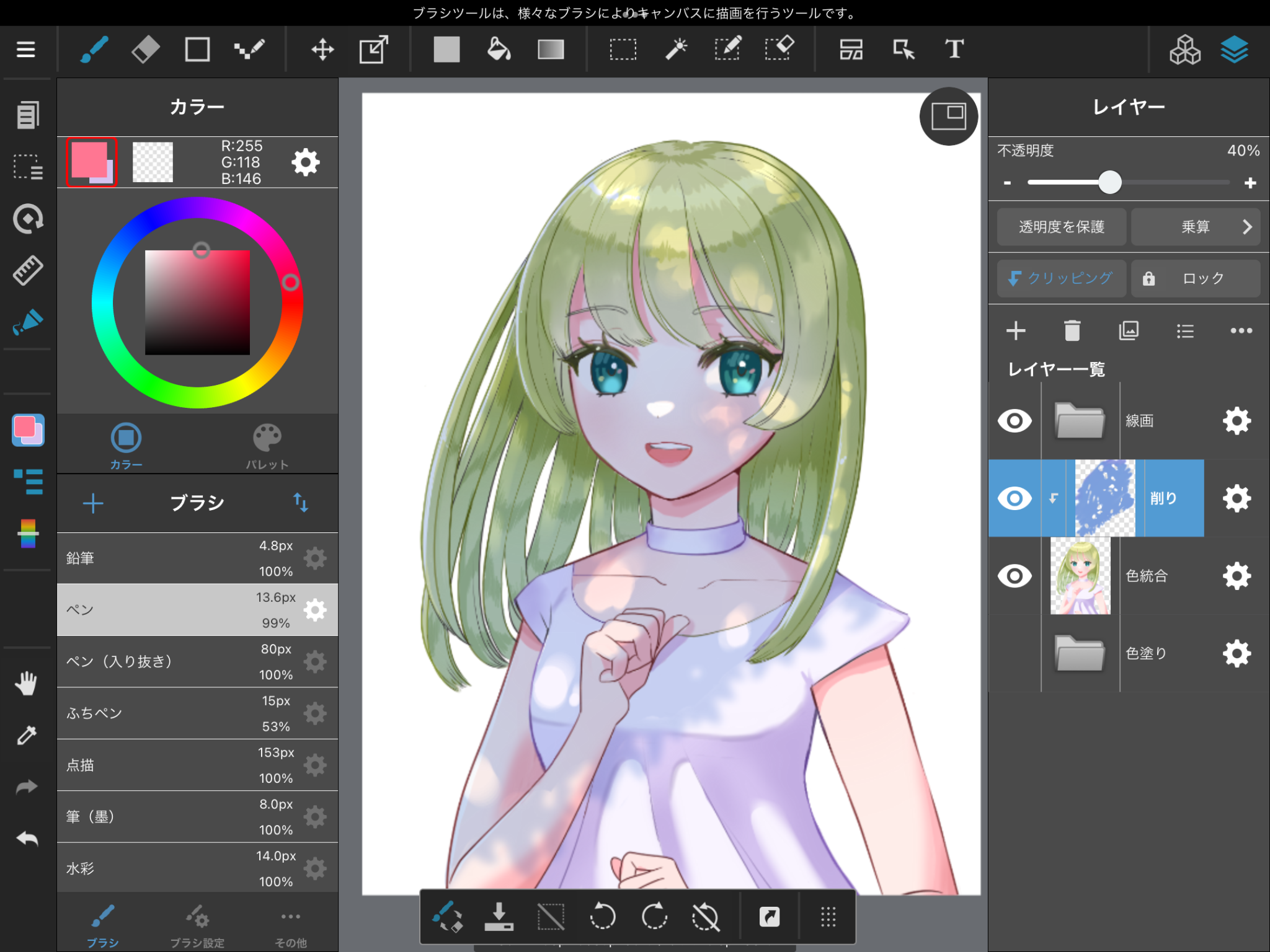Open the brush sort order control
Image resolution: width=1270 pixels, height=952 pixels.
[x=302, y=503]
